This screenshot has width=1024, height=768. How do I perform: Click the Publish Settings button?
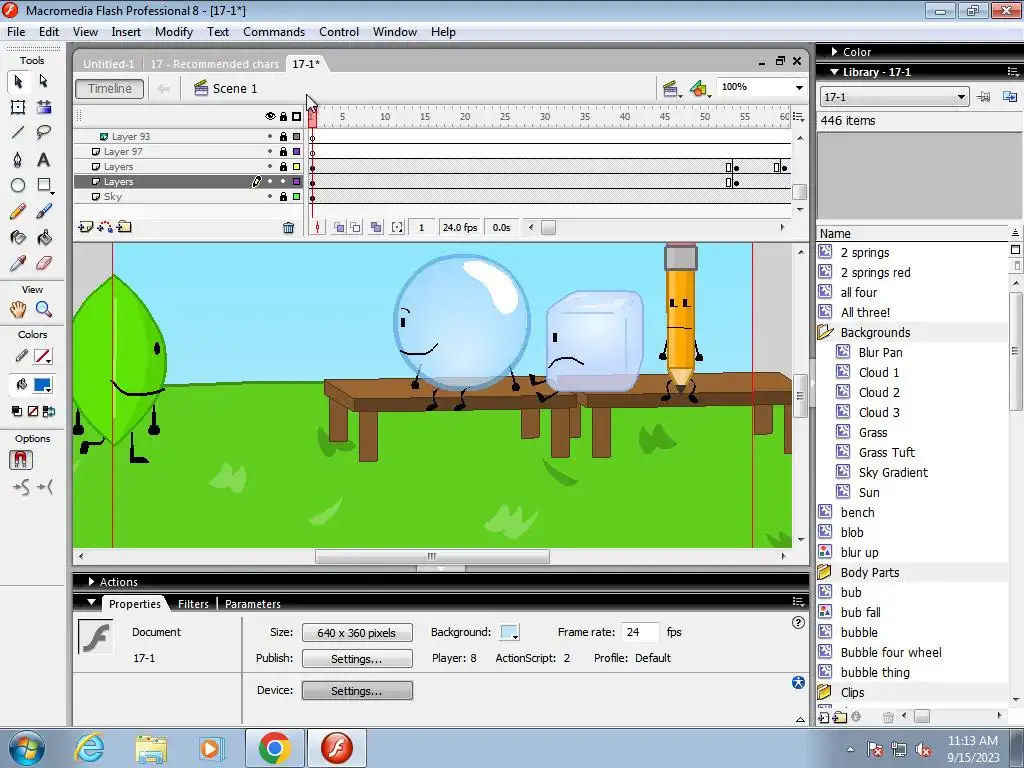point(357,658)
